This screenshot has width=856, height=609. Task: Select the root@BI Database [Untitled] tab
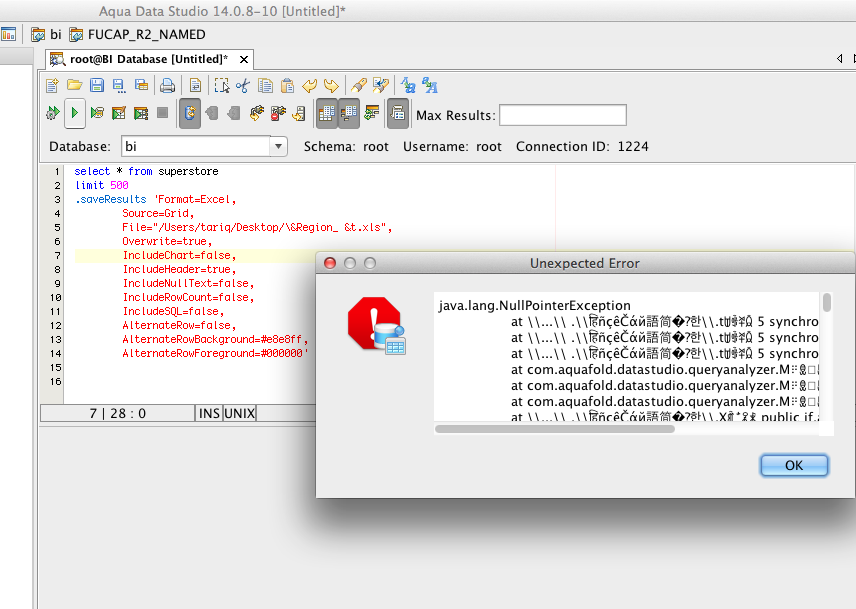[x=148, y=59]
